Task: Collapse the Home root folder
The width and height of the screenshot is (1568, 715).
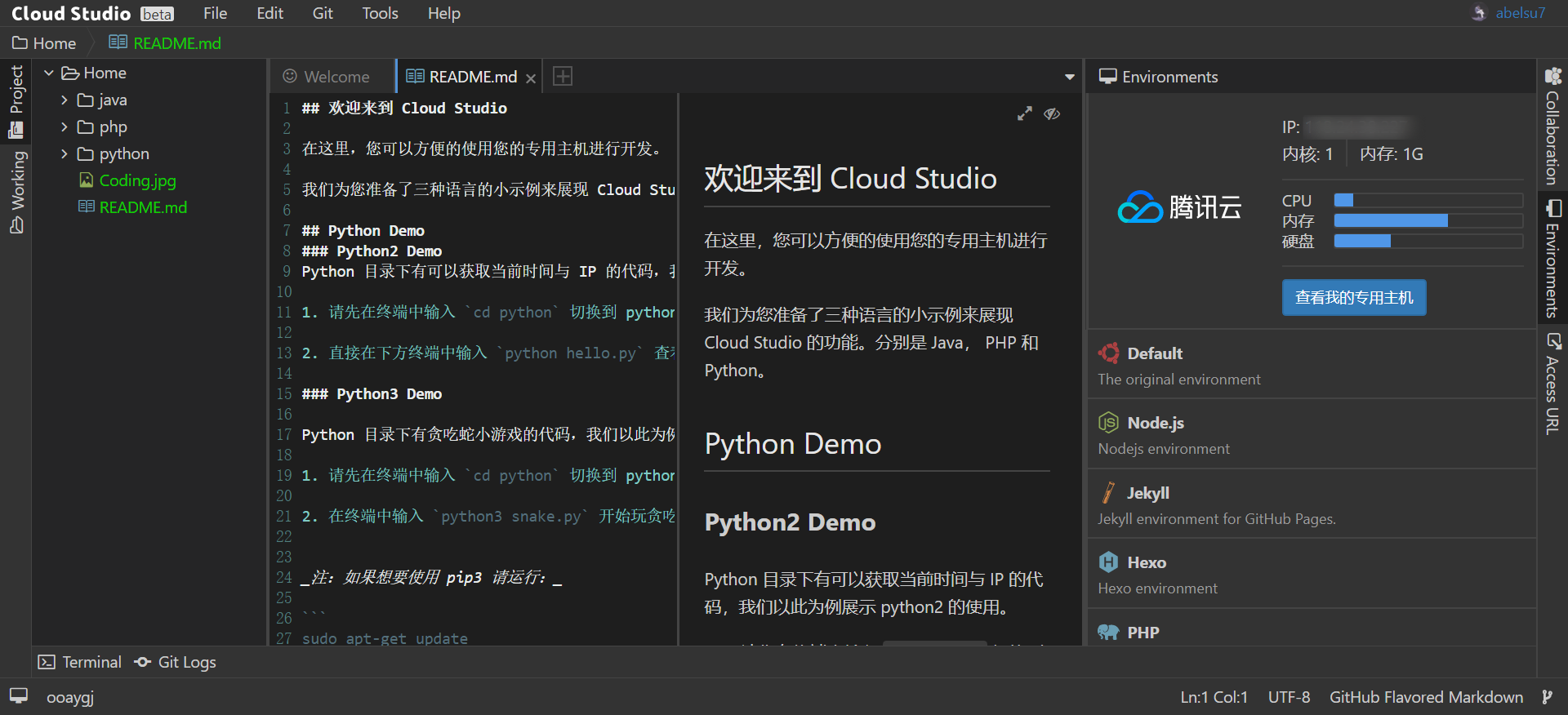Action: pyautogui.click(x=49, y=73)
